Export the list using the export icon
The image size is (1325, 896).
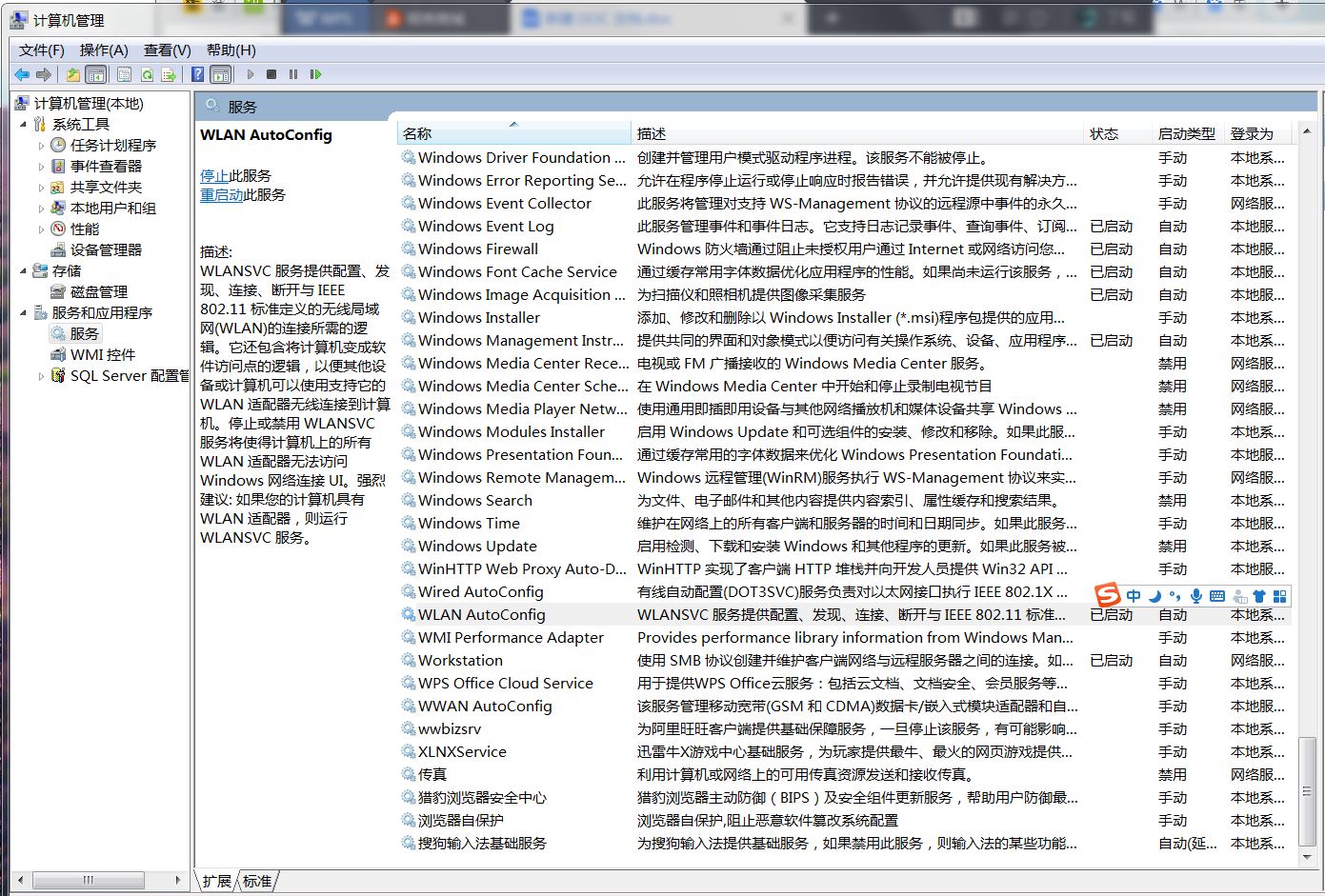(169, 75)
